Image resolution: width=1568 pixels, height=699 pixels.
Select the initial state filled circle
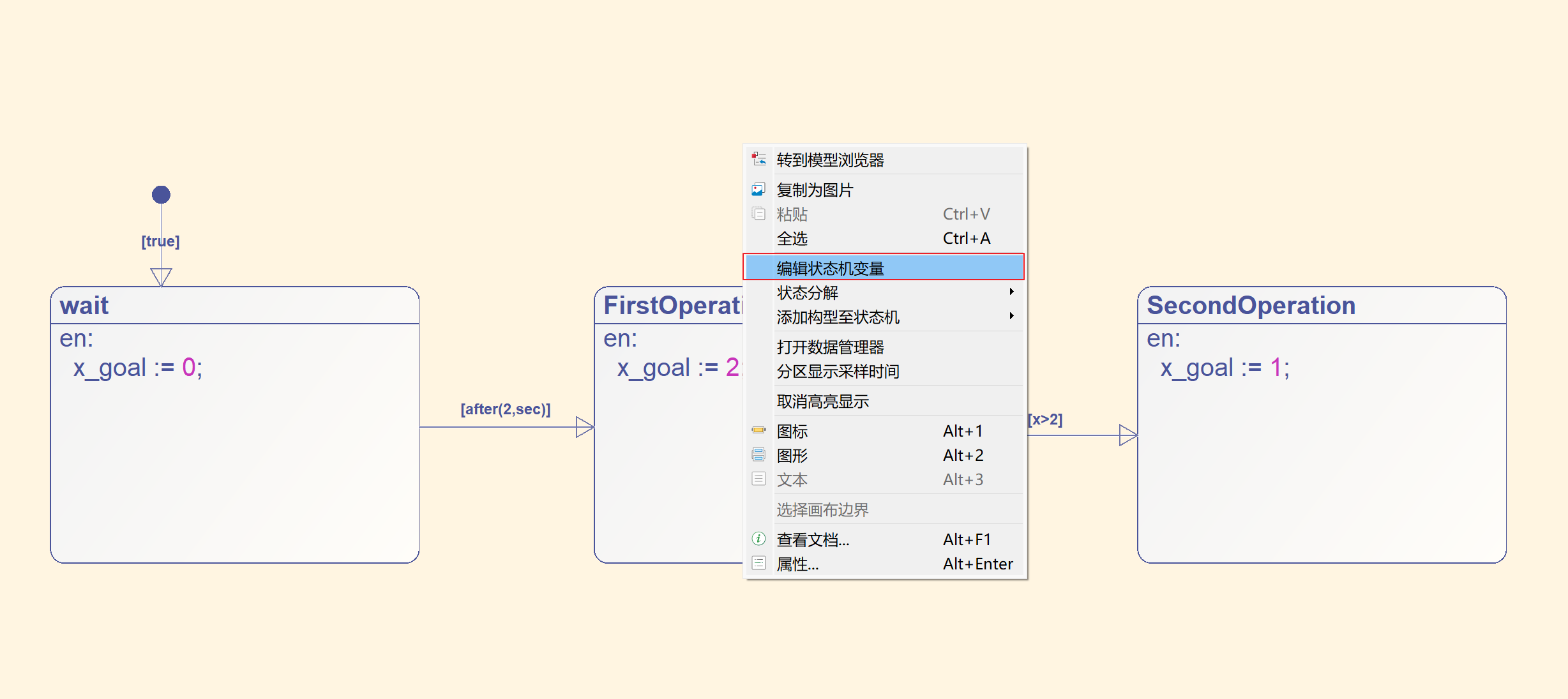coord(161,195)
